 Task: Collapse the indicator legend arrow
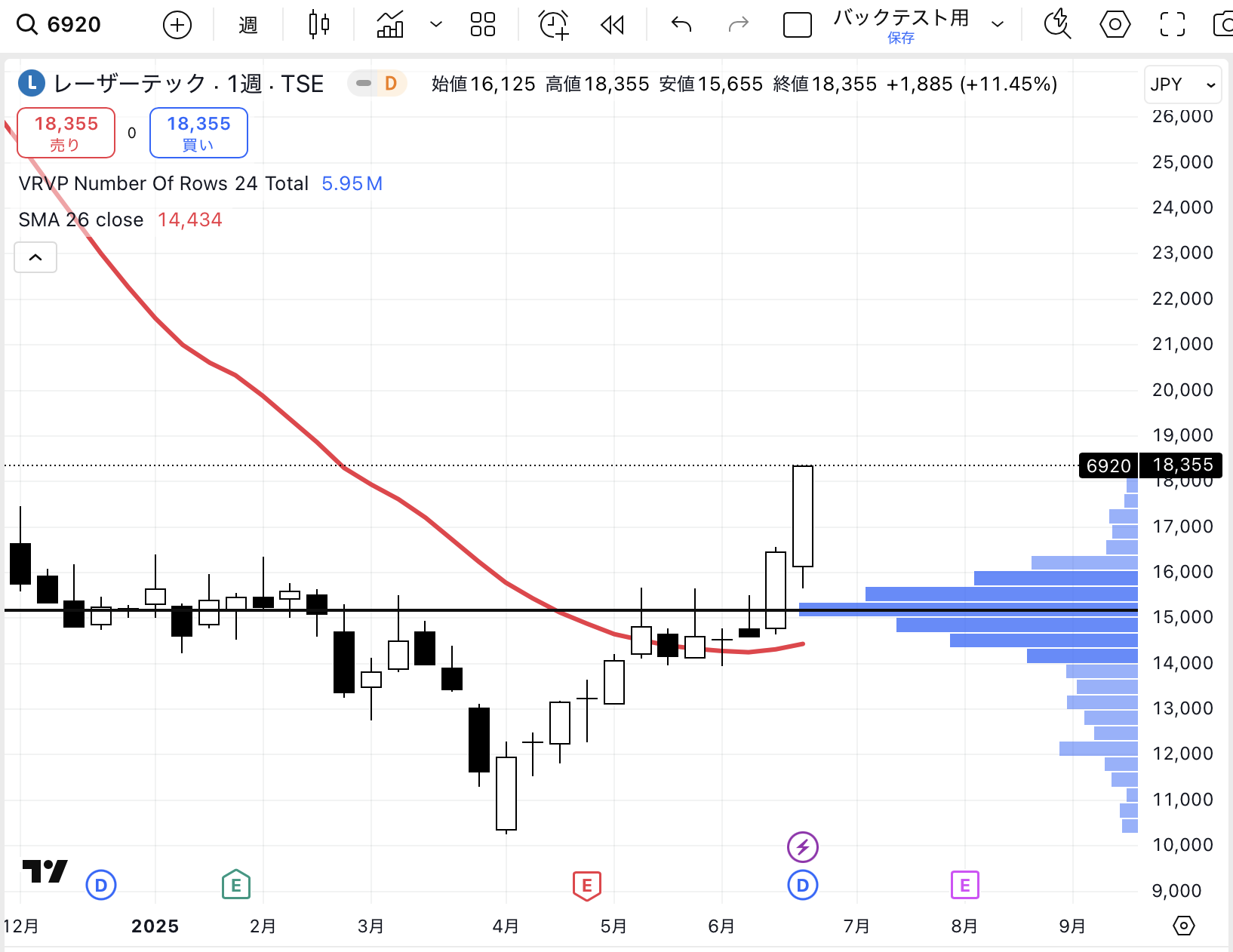click(35, 257)
